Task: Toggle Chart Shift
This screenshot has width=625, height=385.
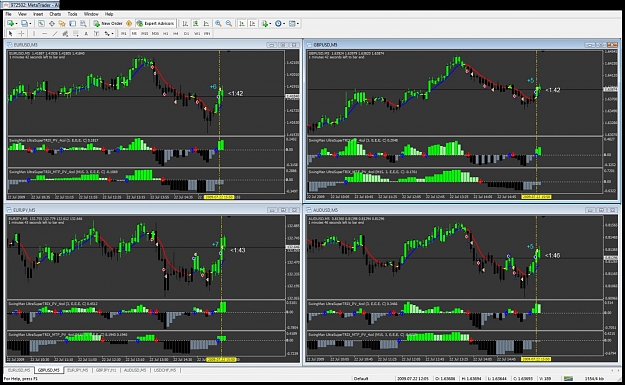Action: [x=252, y=24]
